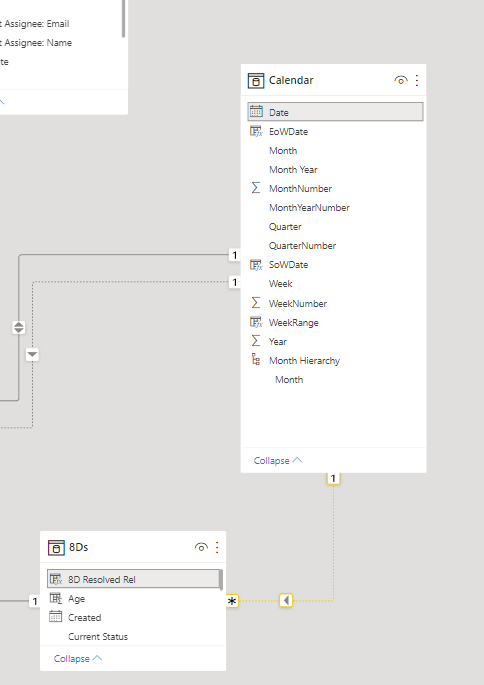This screenshot has height=685, width=484.
Task: Click sigma icon beside WeekNumber
Action: click(x=256, y=302)
